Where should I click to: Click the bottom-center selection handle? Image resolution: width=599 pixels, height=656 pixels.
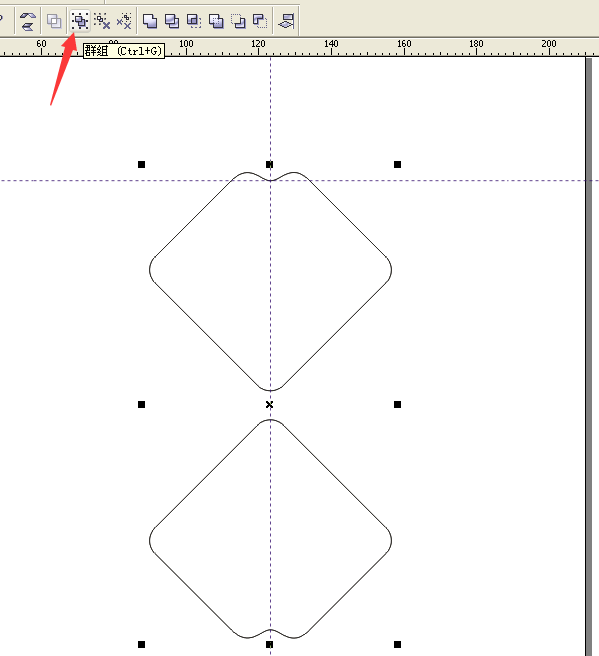tap(269, 644)
